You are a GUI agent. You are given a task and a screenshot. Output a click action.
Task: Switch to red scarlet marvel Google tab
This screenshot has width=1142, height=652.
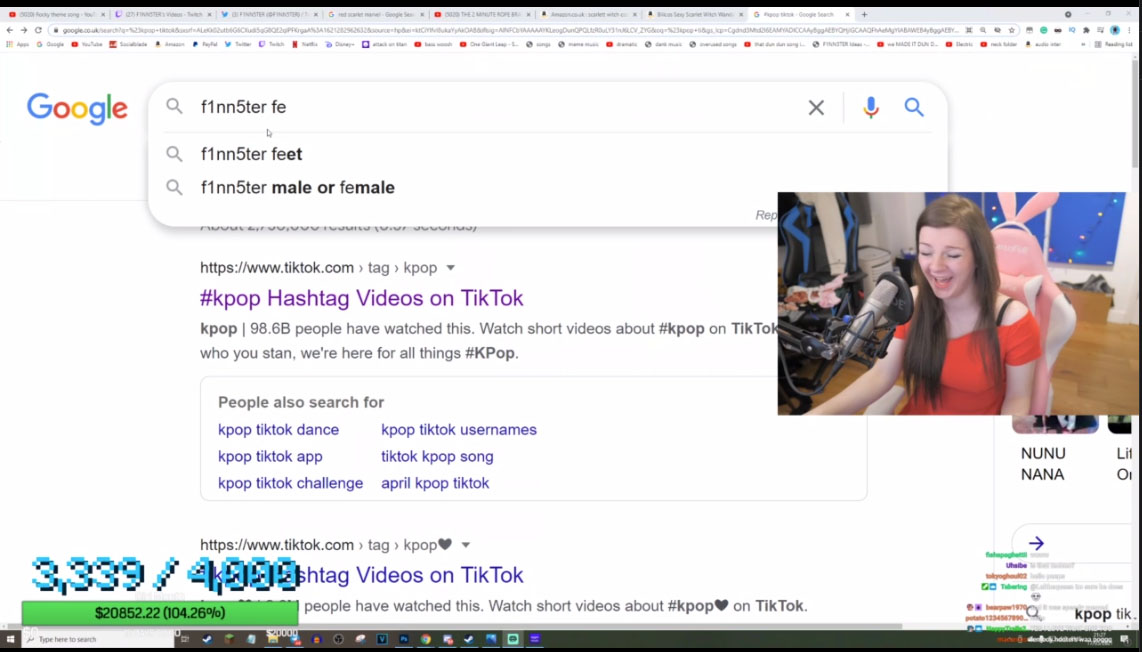pyautogui.click(x=376, y=14)
